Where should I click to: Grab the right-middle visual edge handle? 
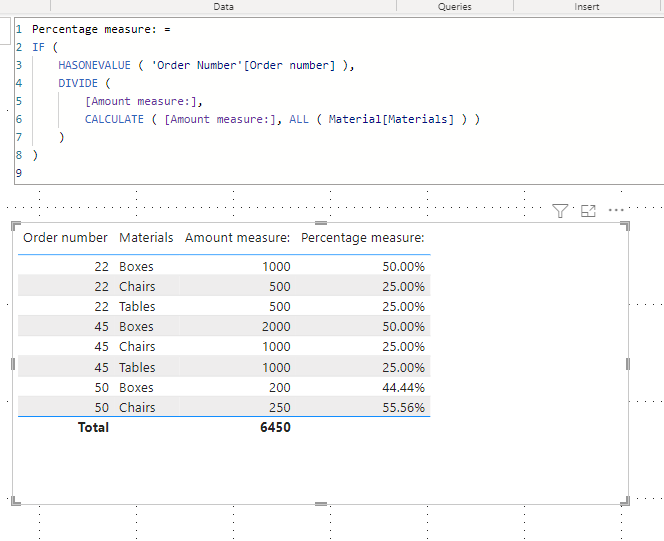(x=628, y=364)
